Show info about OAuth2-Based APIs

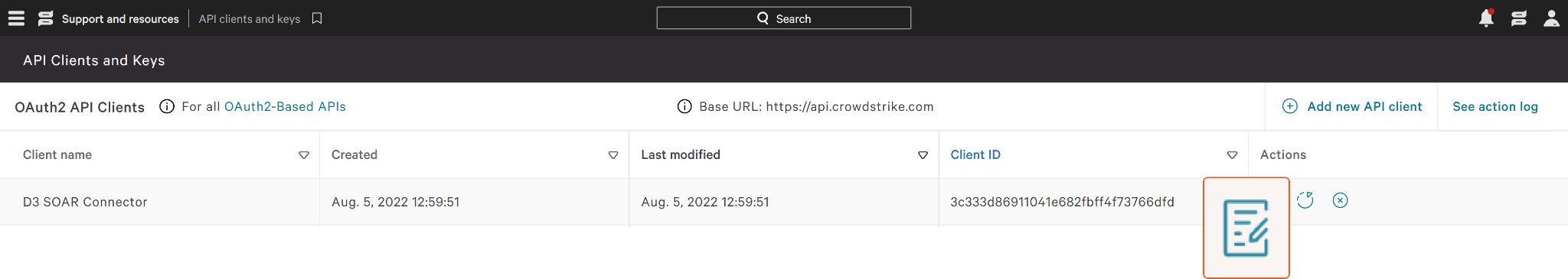[167, 106]
